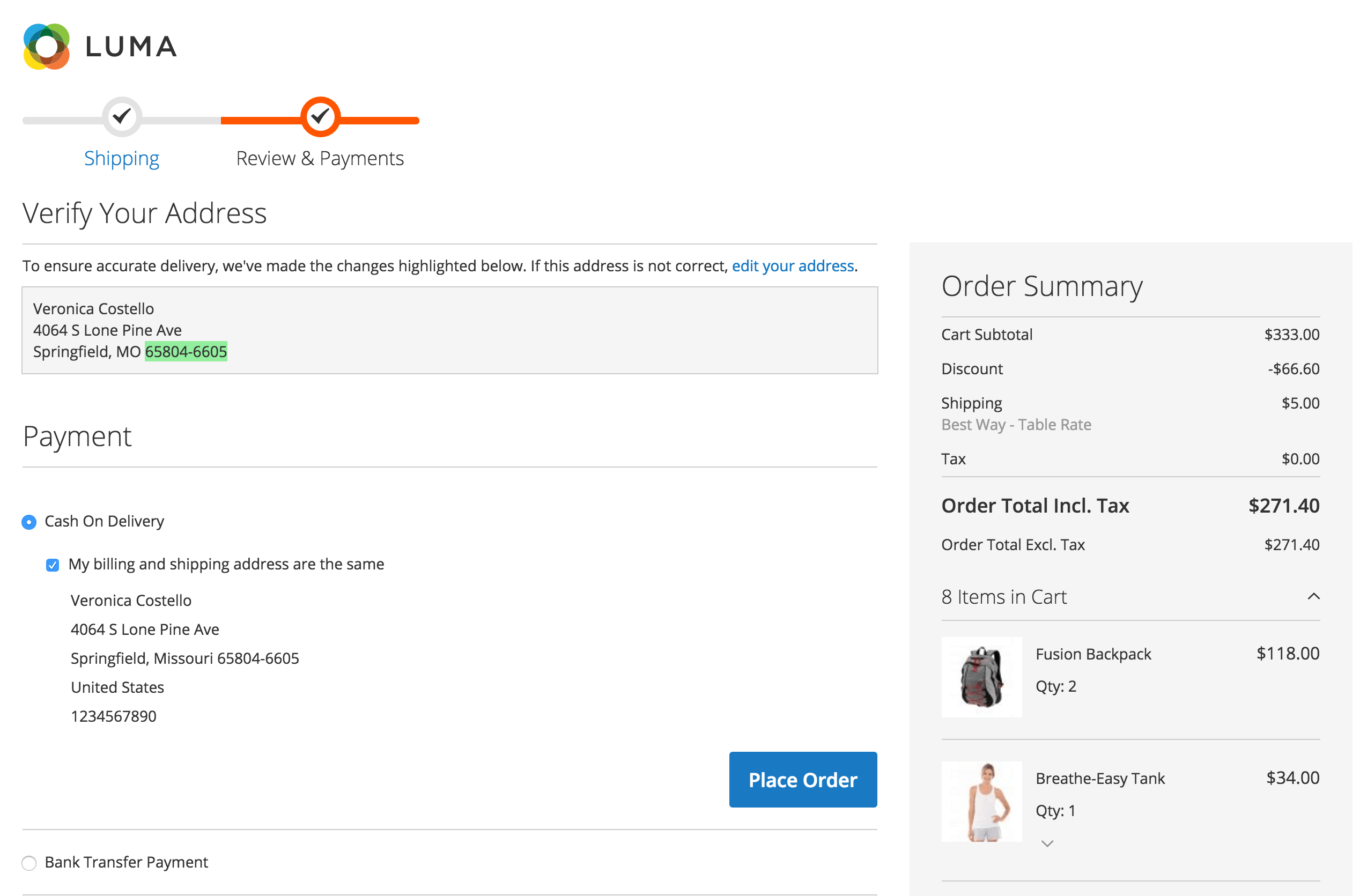
Task: Click the Review & Payments checkmark circle
Action: coord(321,117)
